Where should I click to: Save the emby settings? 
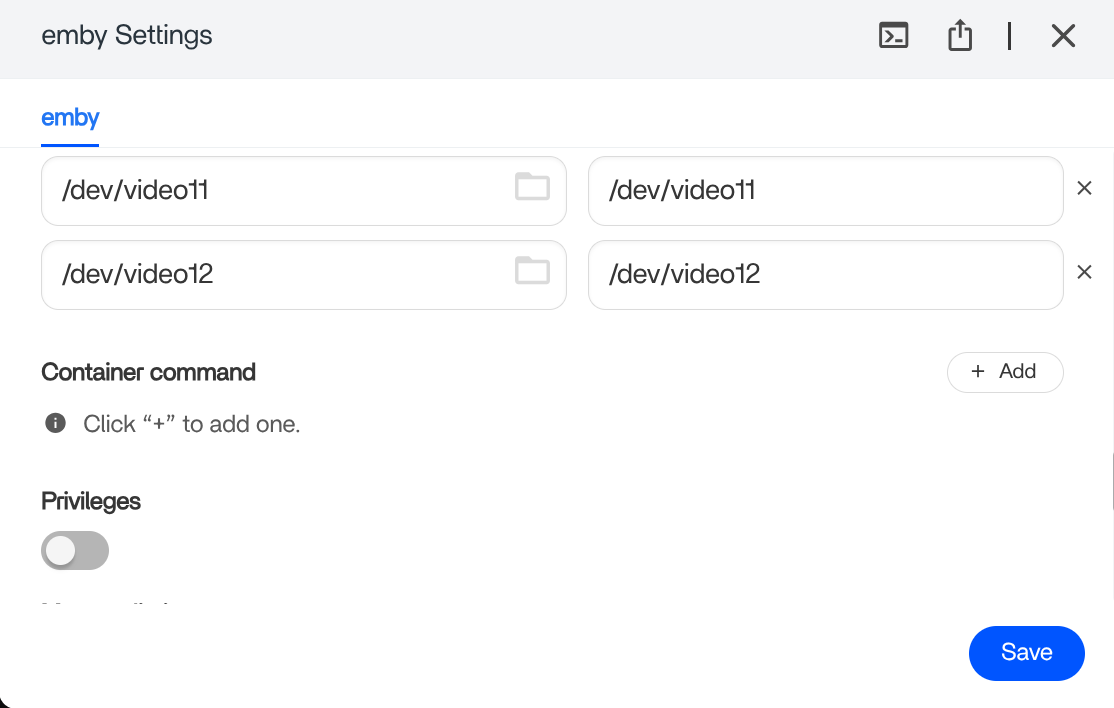tap(1026, 653)
